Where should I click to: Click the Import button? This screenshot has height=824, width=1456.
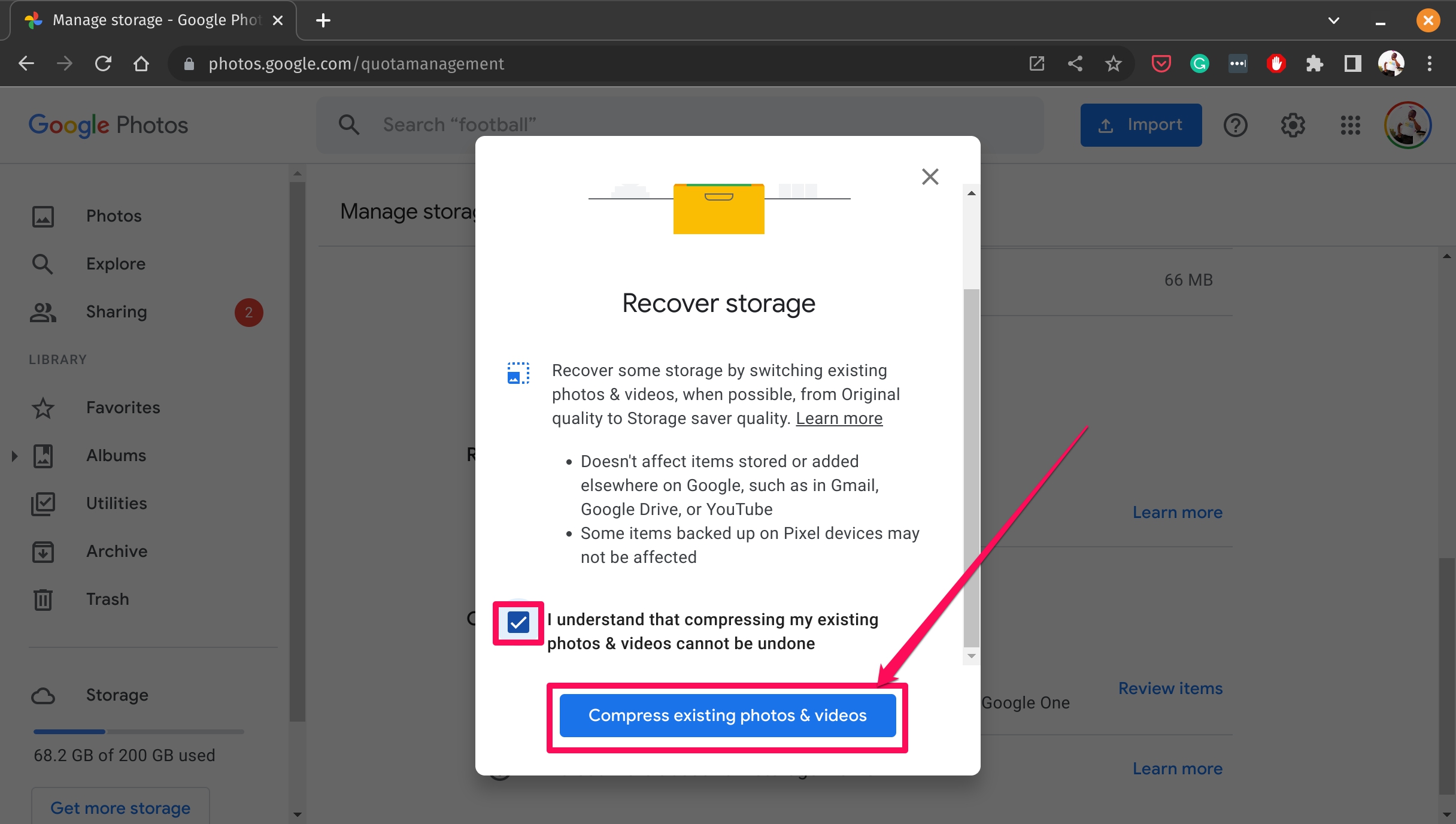(x=1140, y=125)
